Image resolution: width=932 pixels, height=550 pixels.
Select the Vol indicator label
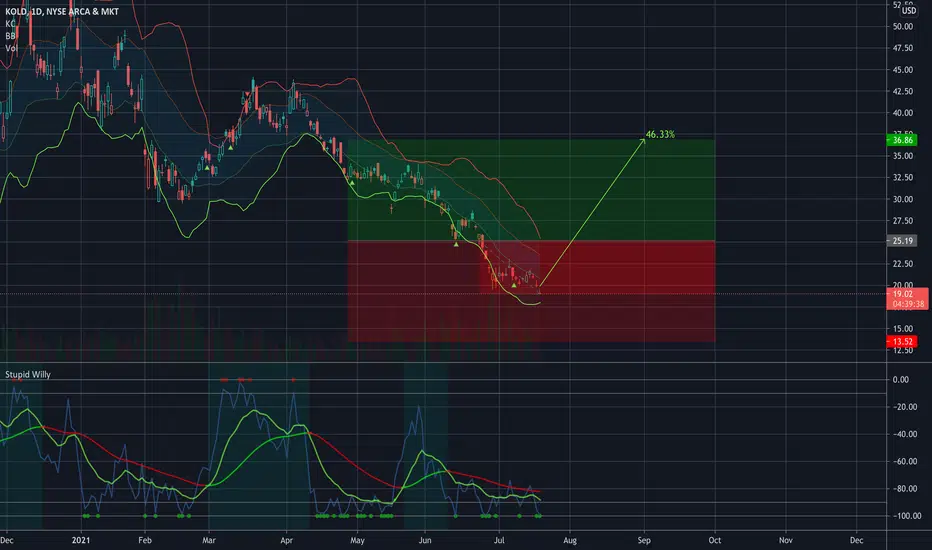(x=11, y=48)
